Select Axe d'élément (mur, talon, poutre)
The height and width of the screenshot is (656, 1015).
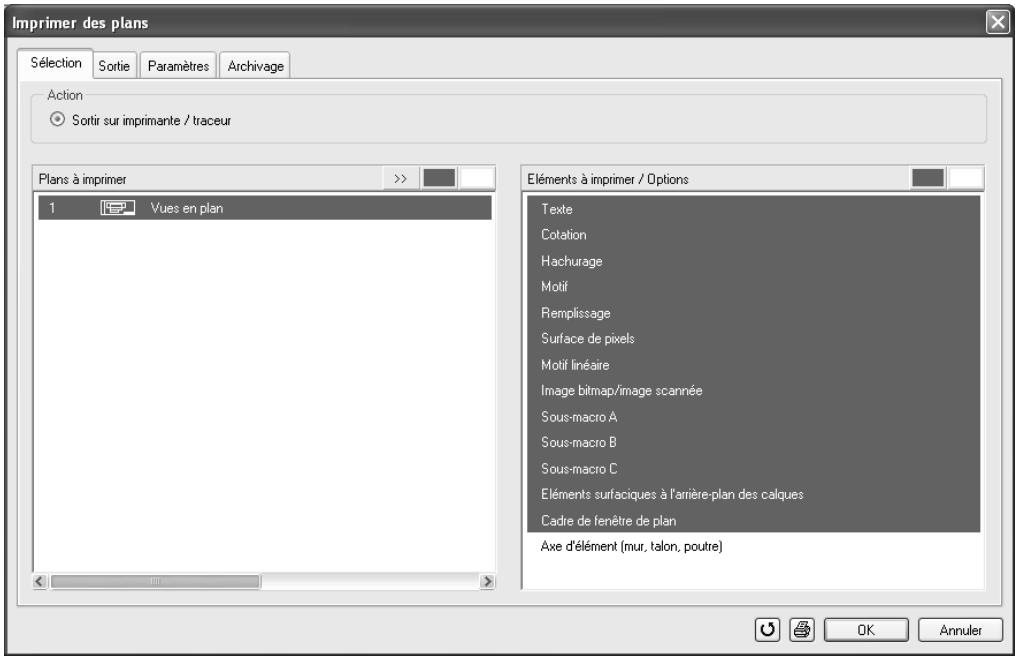coord(753,546)
